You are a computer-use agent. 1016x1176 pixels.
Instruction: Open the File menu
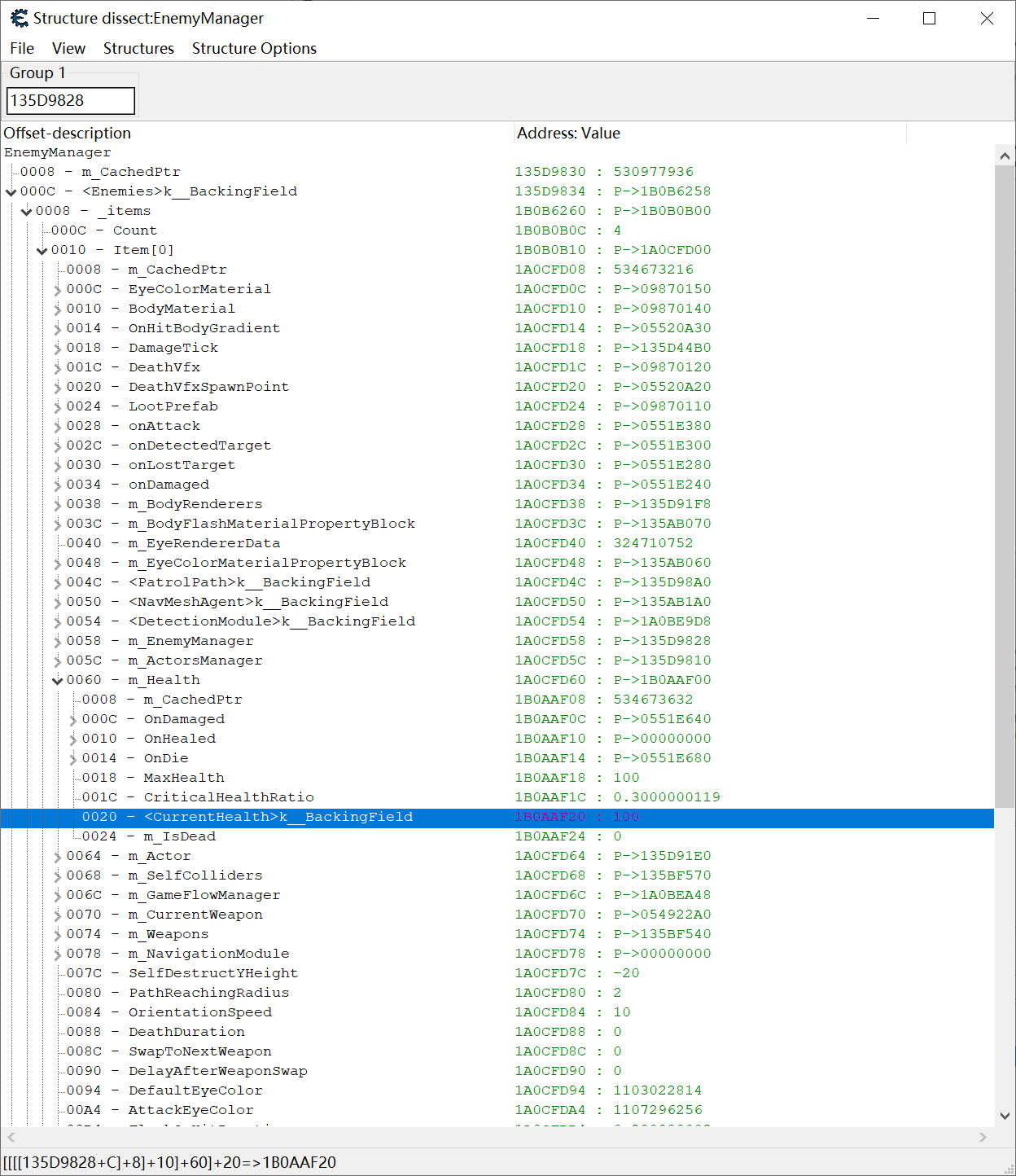pyautogui.click(x=22, y=49)
